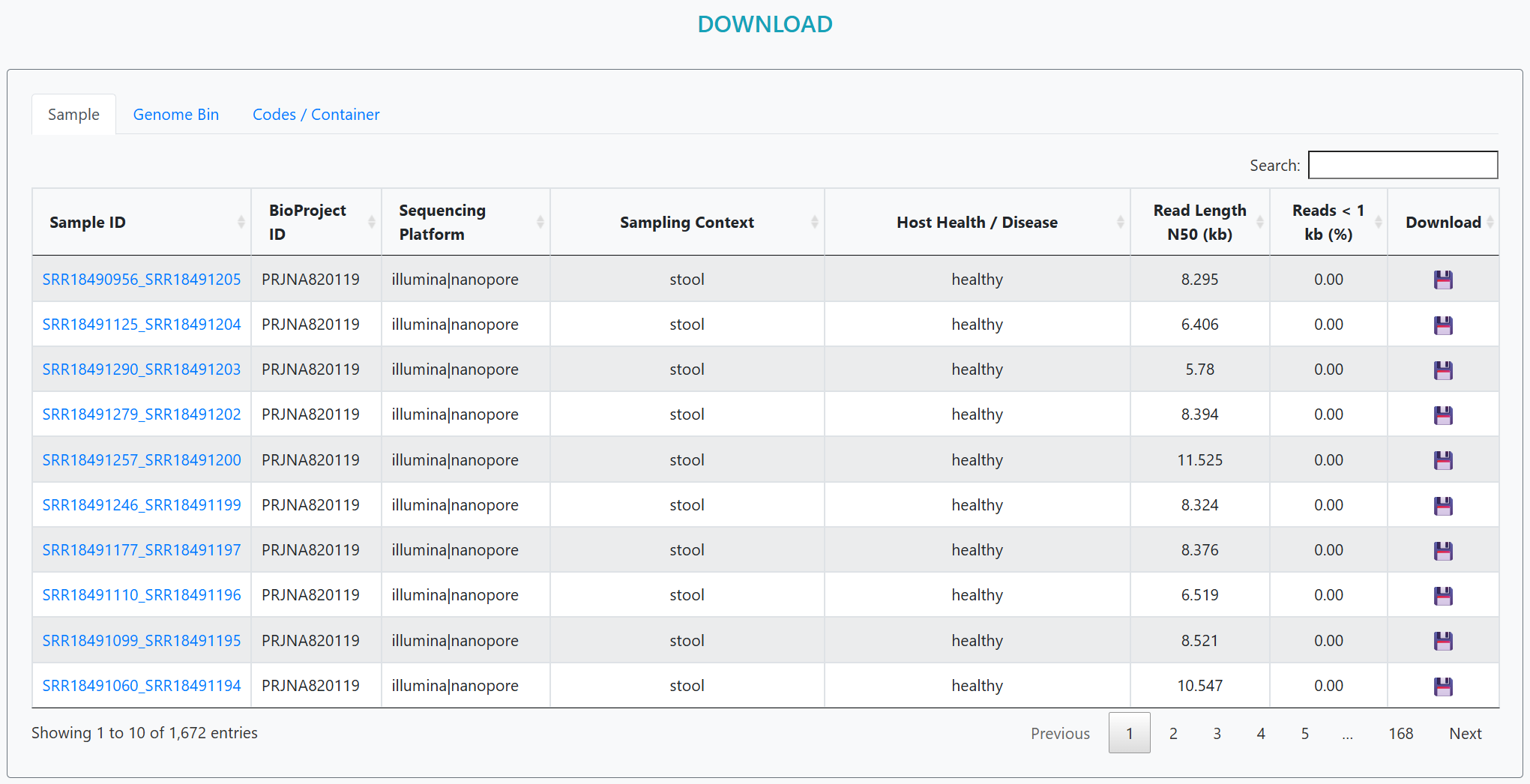1530x784 pixels.
Task: Download the SRR18491290_SRR18491203 sample data
Action: point(1442,370)
